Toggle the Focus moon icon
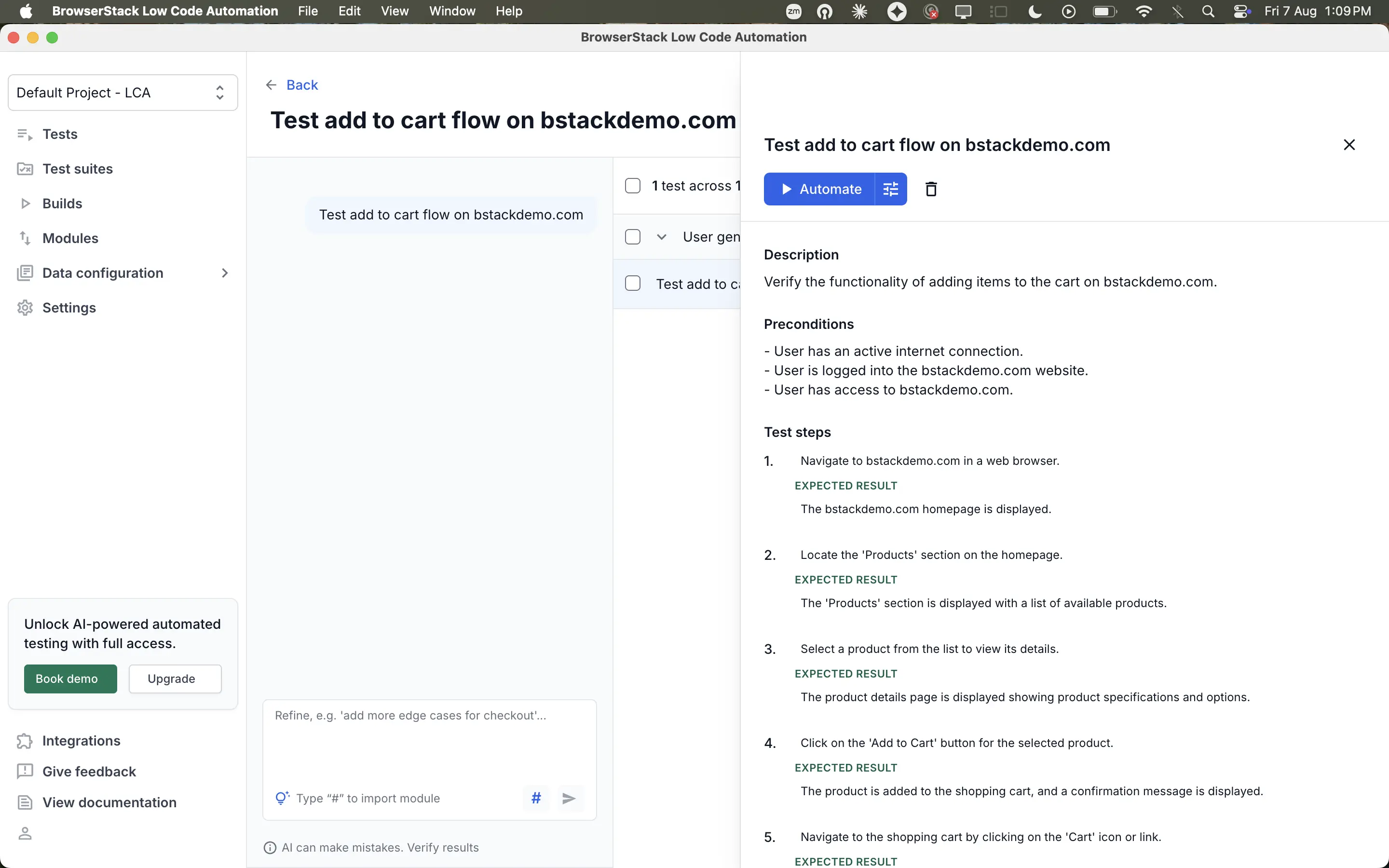The height and width of the screenshot is (868, 1389). point(1035,11)
